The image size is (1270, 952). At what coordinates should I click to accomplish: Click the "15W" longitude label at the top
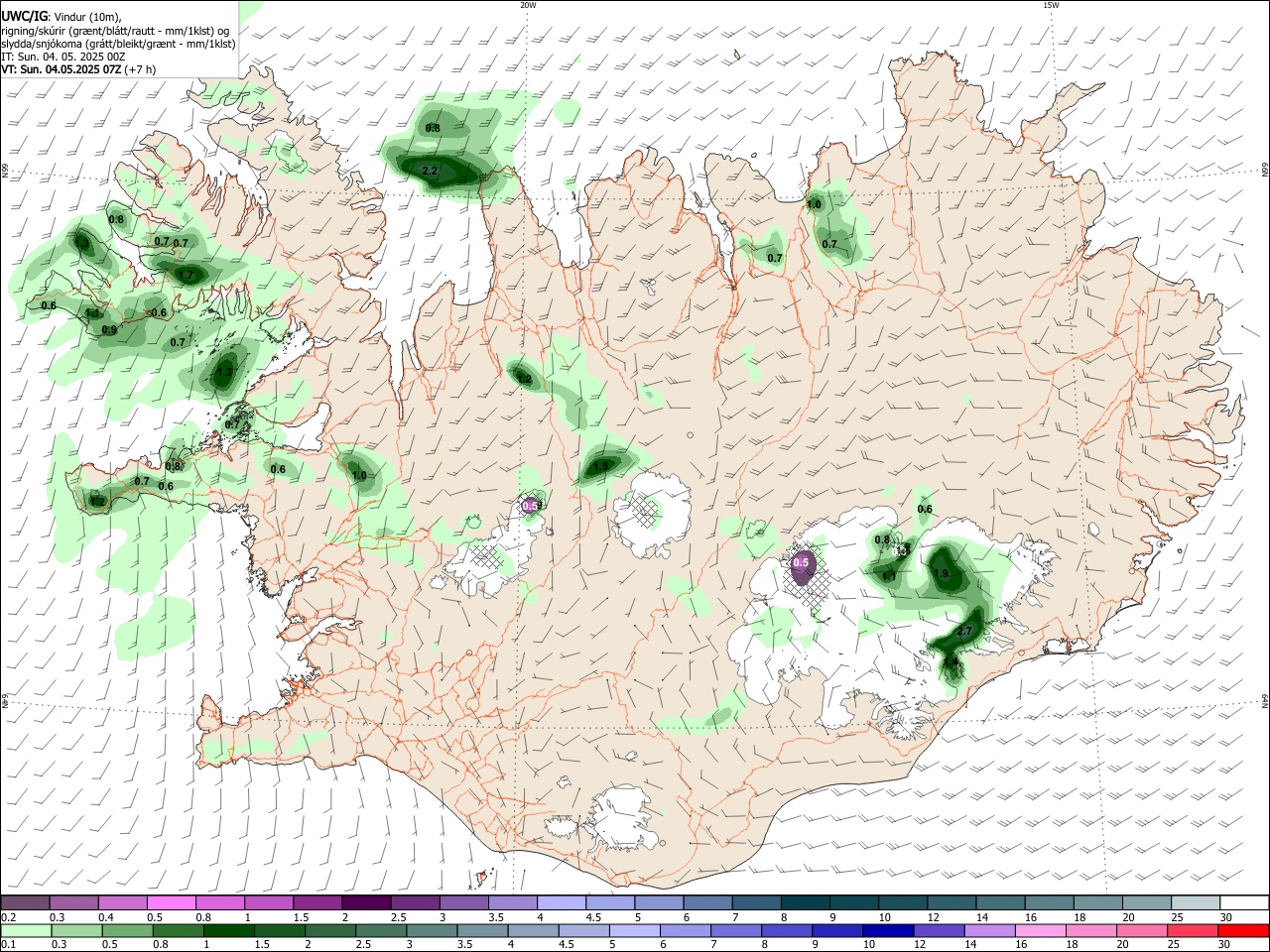click(1051, 5)
